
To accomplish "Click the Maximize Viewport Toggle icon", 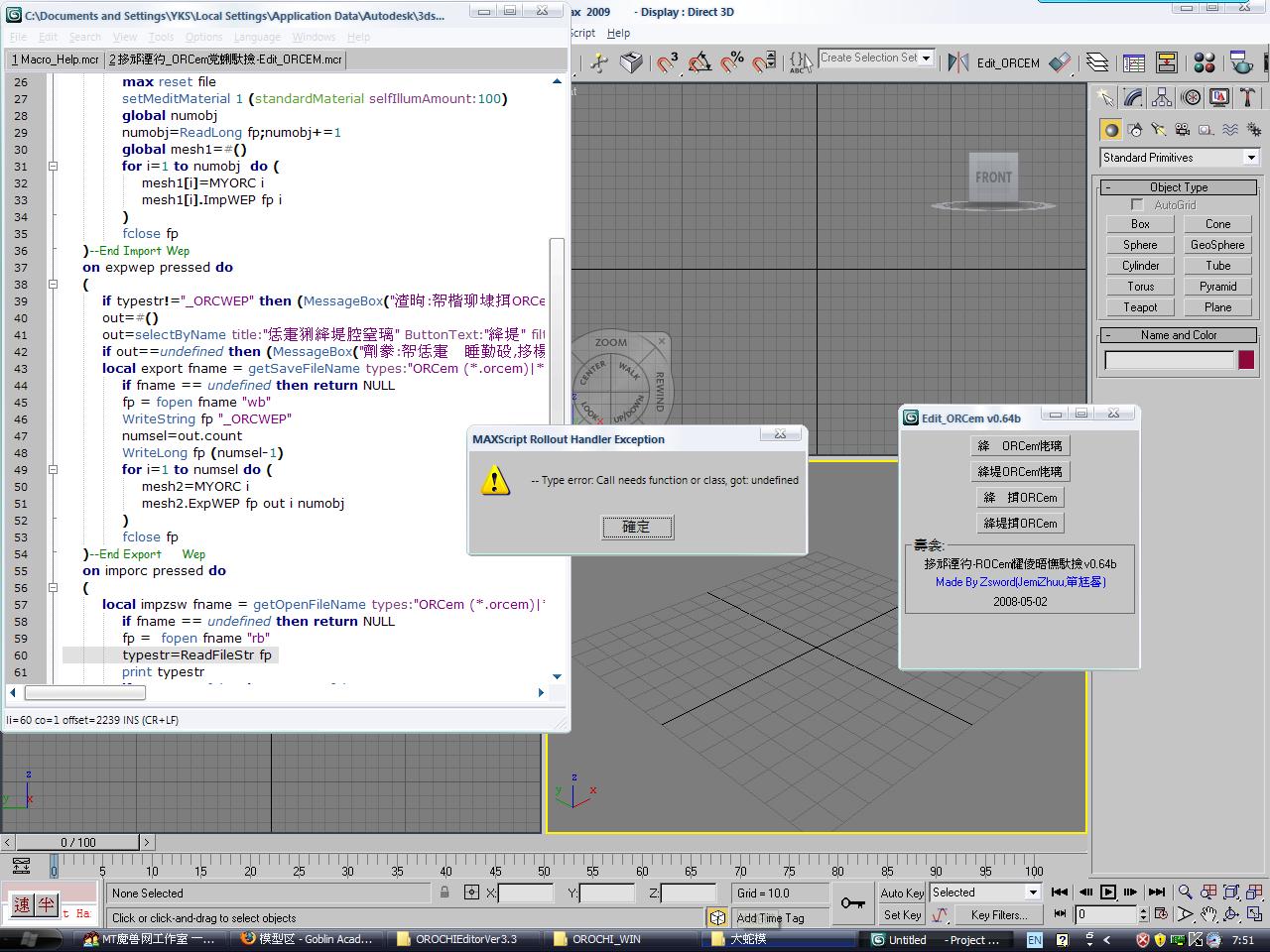I will pos(1254,914).
